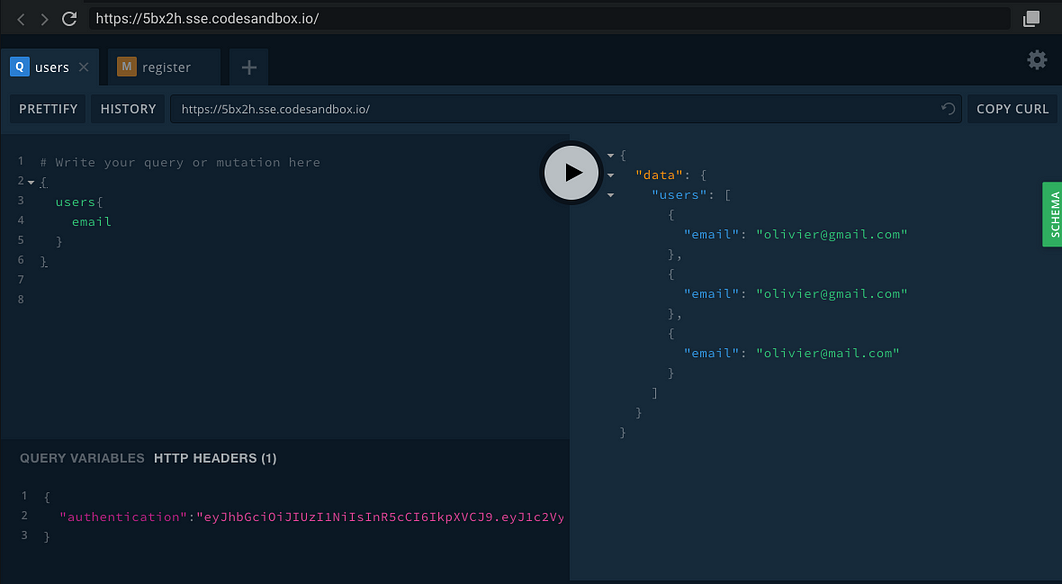The height and width of the screenshot is (584, 1062).
Task: Collapse the "users" array in response
Action: pyautogui.click(x=610, y=195)
